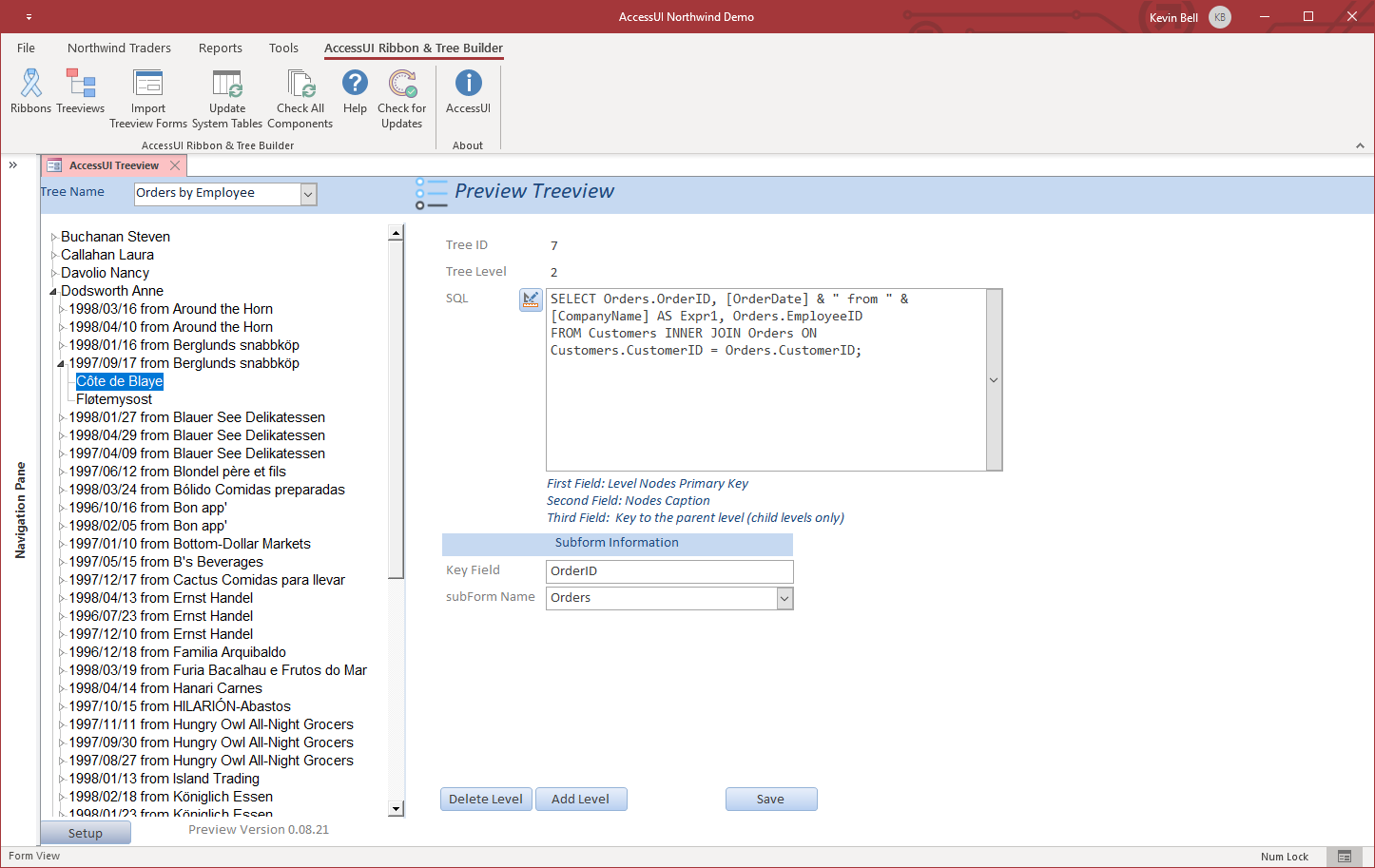The image size is (1375, 868).
Task: Click the KB user account avatar
Action: [x=1220, y=17]
